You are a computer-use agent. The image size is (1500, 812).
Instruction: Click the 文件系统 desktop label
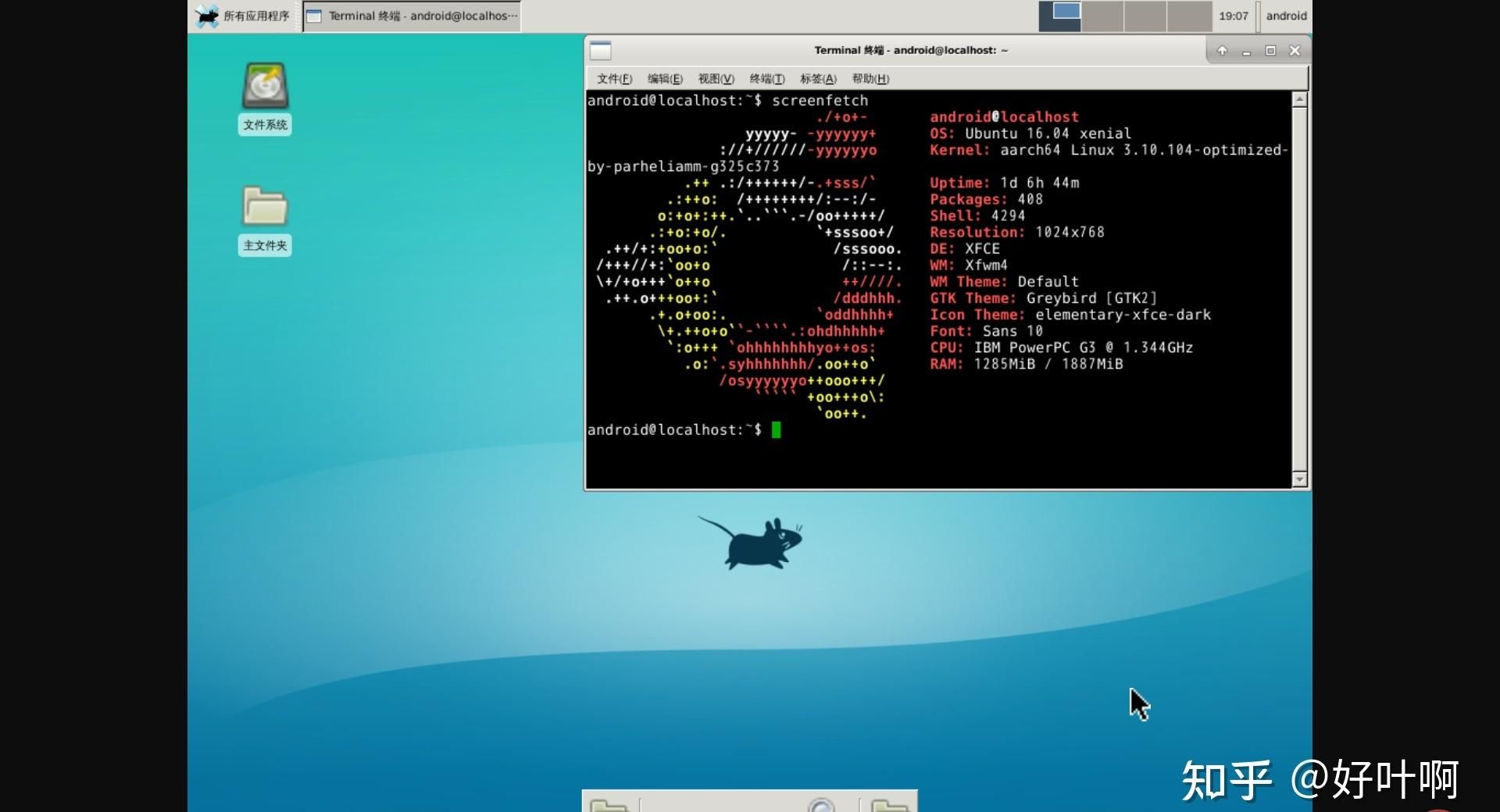coord(265,125)
